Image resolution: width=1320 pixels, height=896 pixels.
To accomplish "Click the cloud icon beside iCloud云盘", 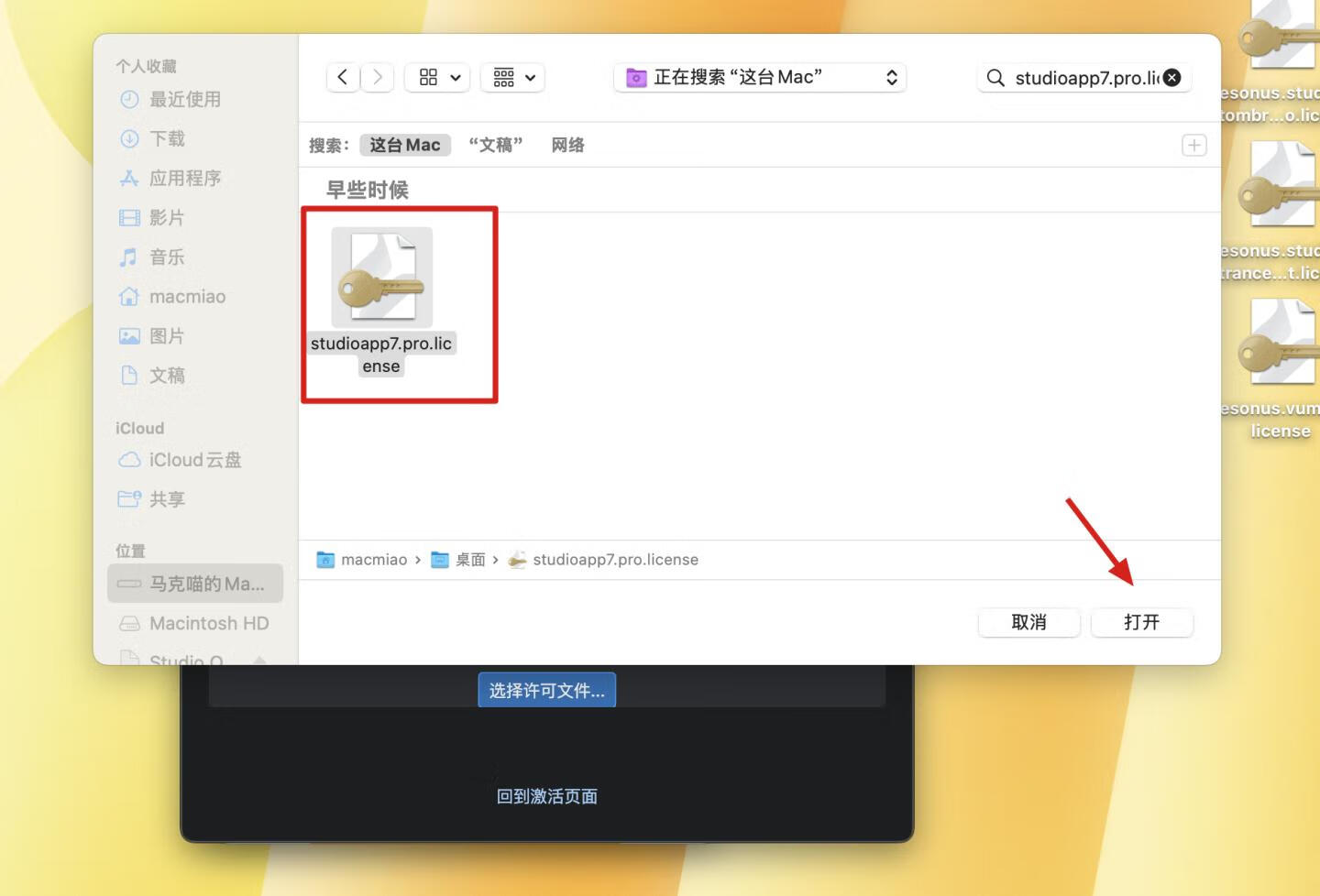I will [129, 459].
